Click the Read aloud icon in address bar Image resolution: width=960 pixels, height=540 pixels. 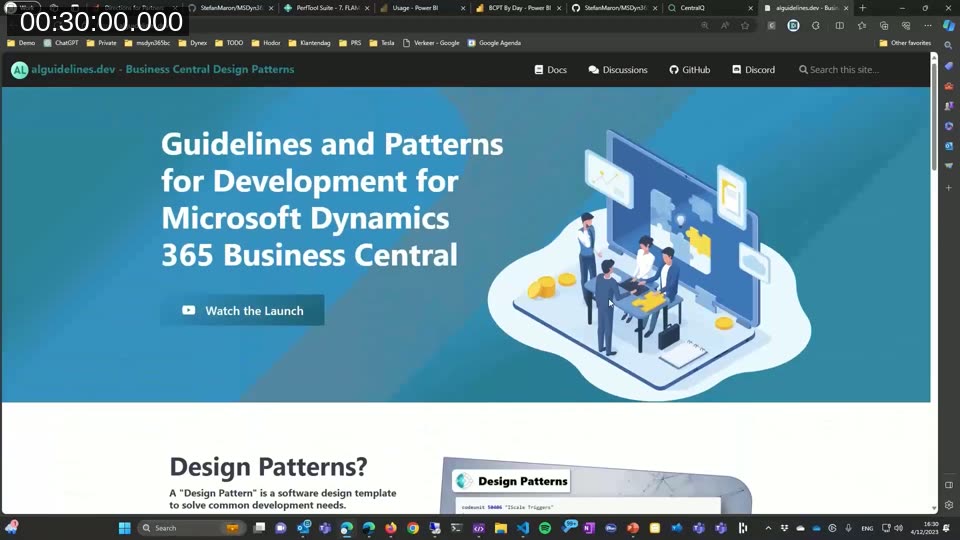(x=725, y=26)
